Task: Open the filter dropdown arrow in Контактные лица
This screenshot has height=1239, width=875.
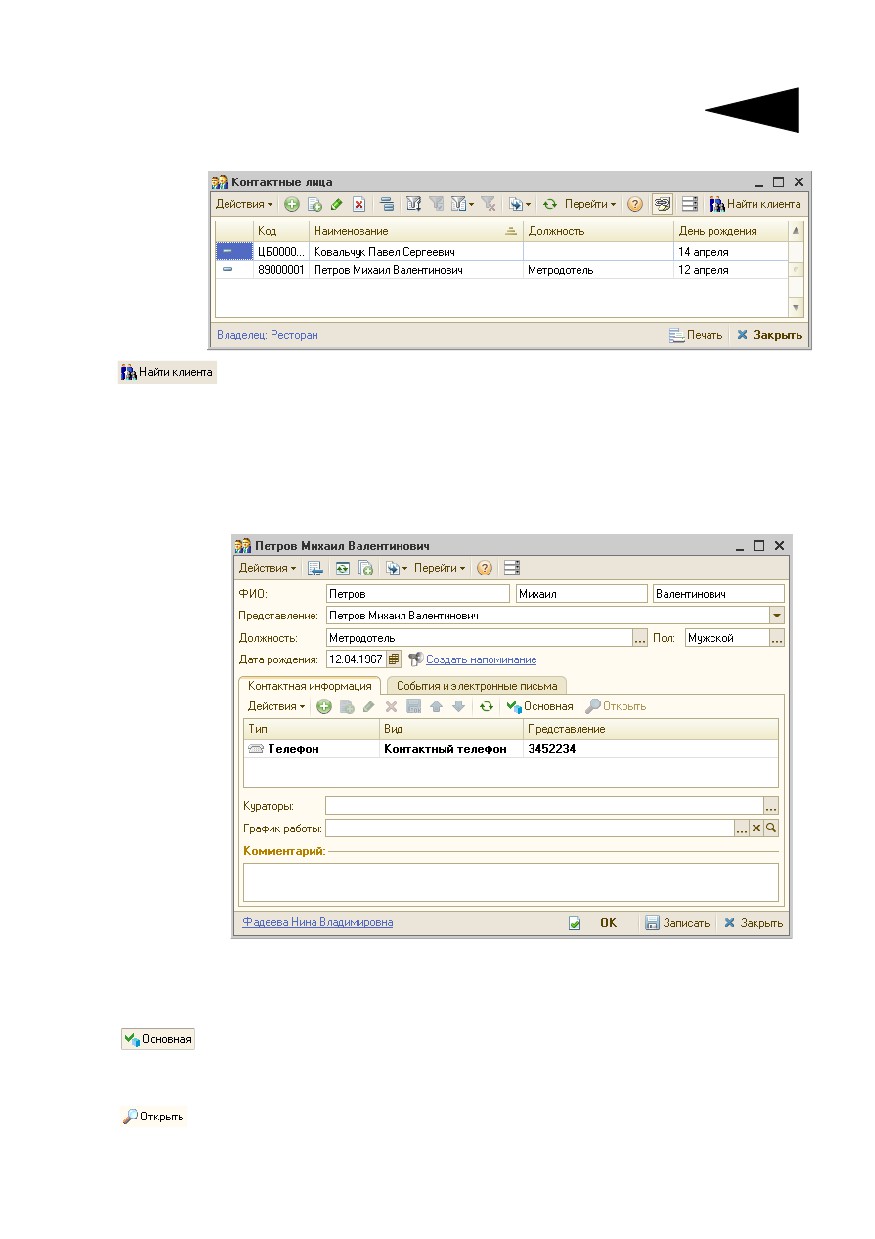Action: [x=471, y=204]
